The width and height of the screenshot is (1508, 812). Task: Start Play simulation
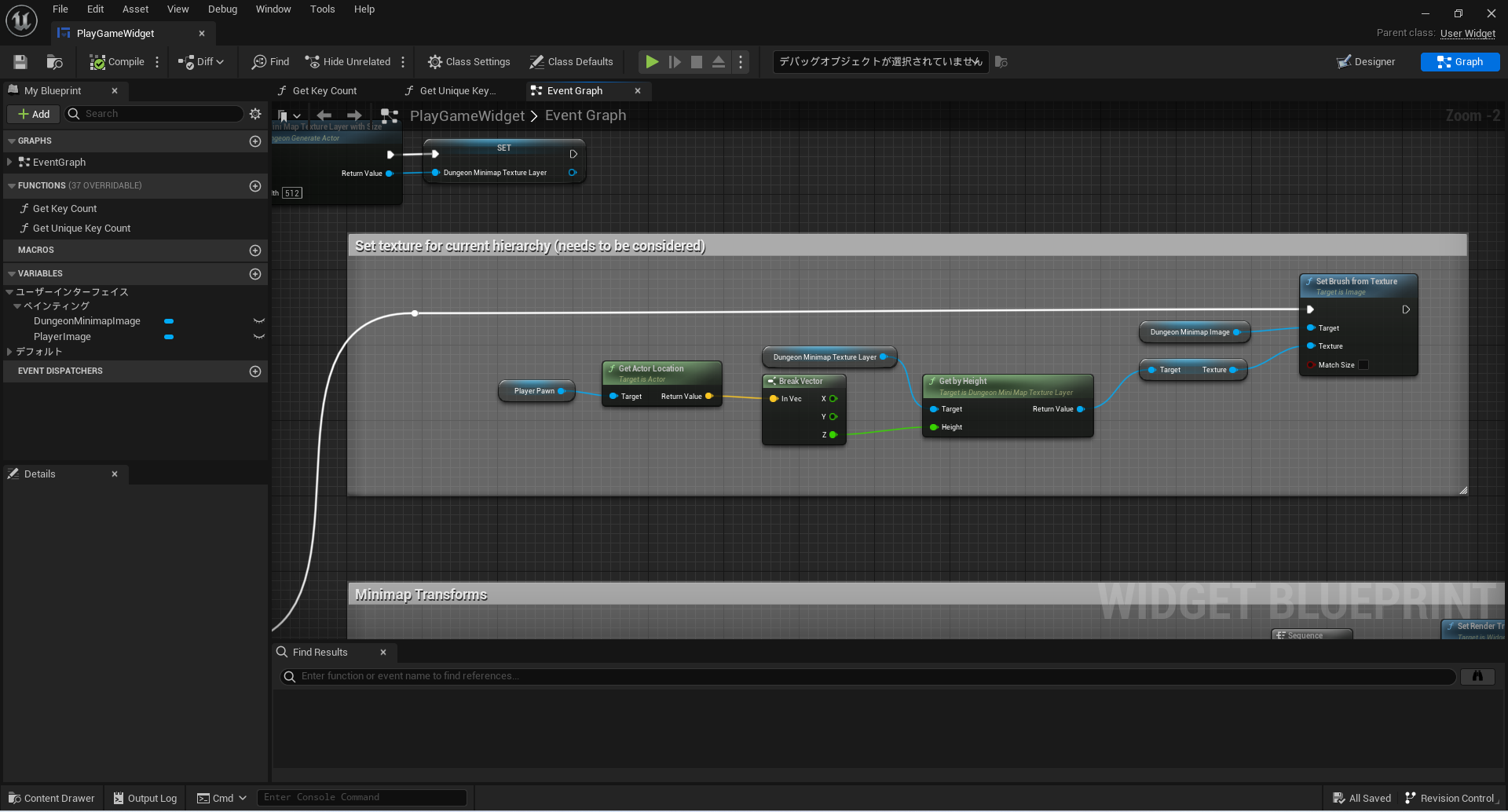652,62
